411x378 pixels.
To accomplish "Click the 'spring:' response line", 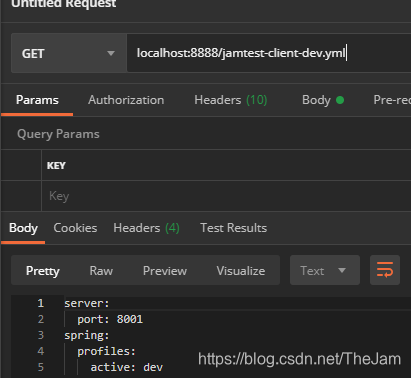I will point(87,335).
